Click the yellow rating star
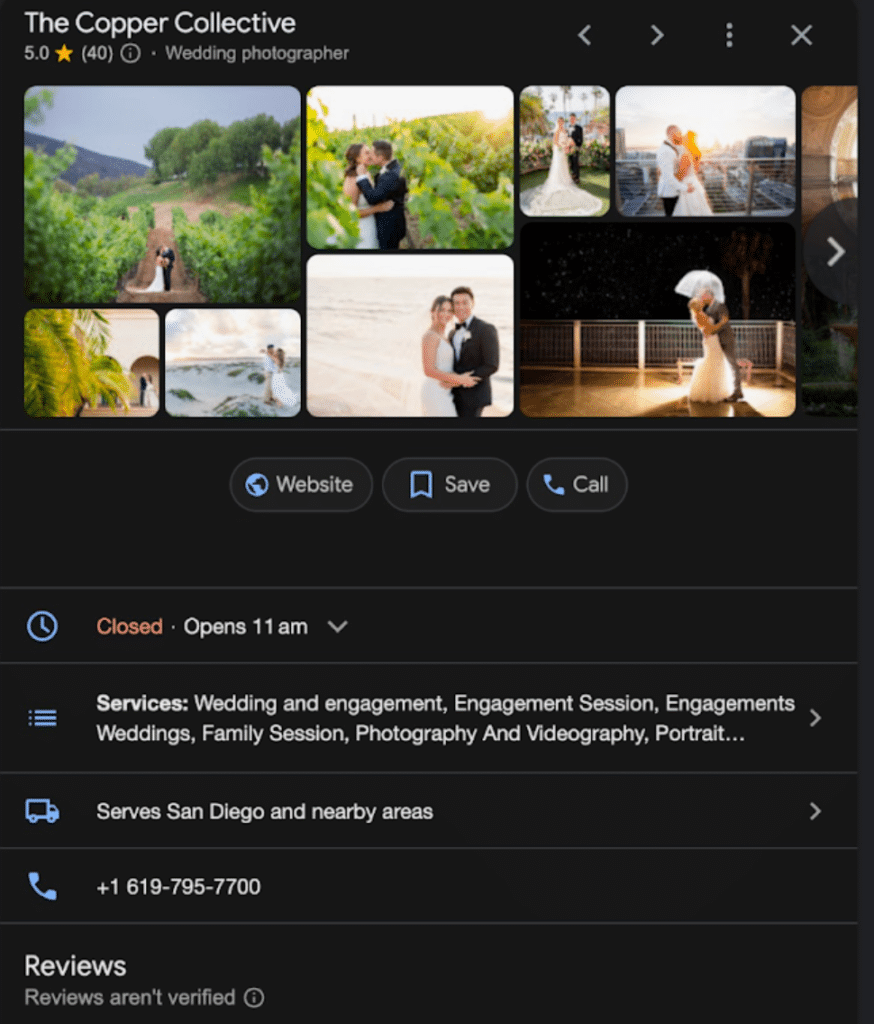This screenshot has width=874, height=1024. coord(64,53)
